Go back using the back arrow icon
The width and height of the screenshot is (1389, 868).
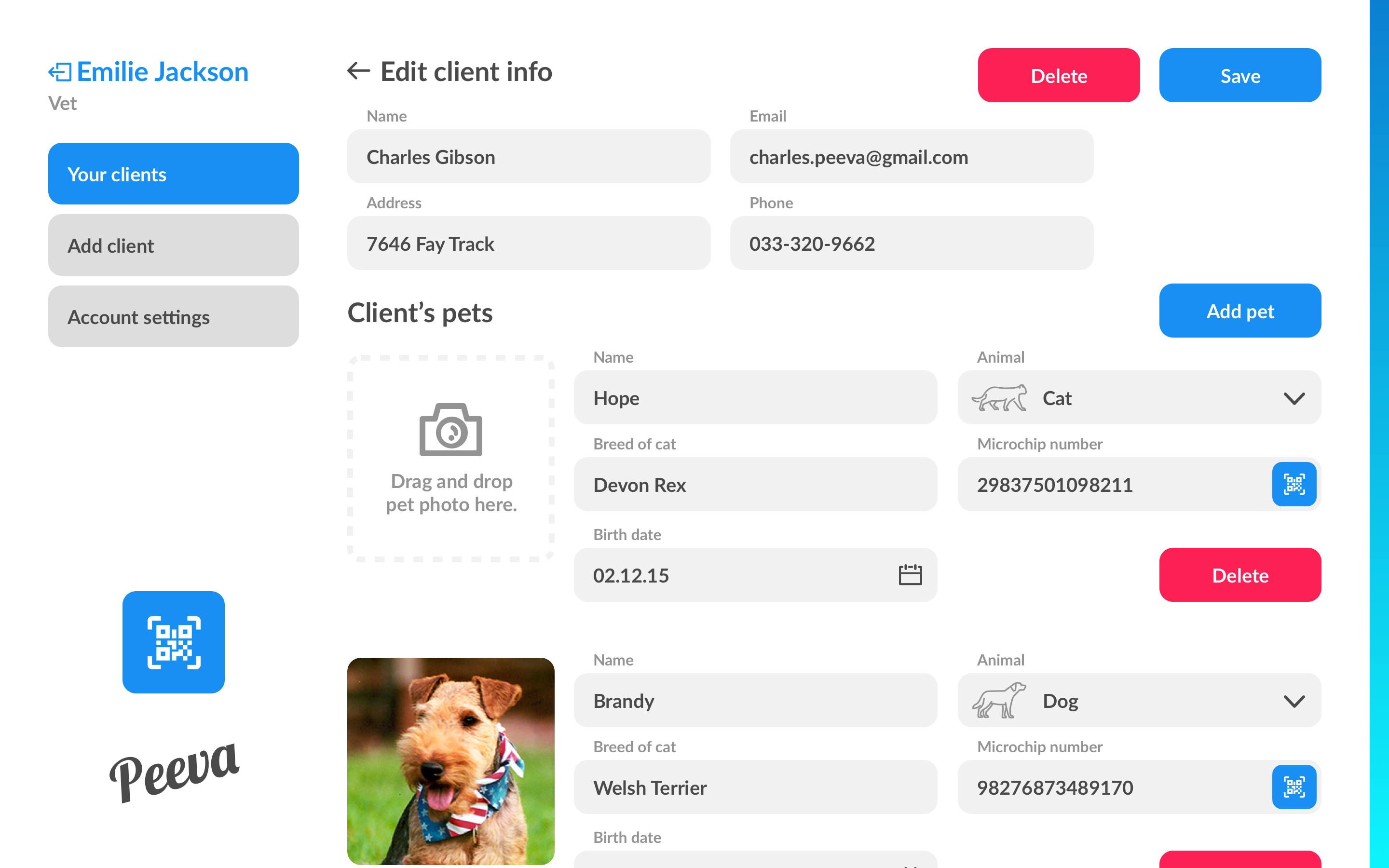[358, 71]
